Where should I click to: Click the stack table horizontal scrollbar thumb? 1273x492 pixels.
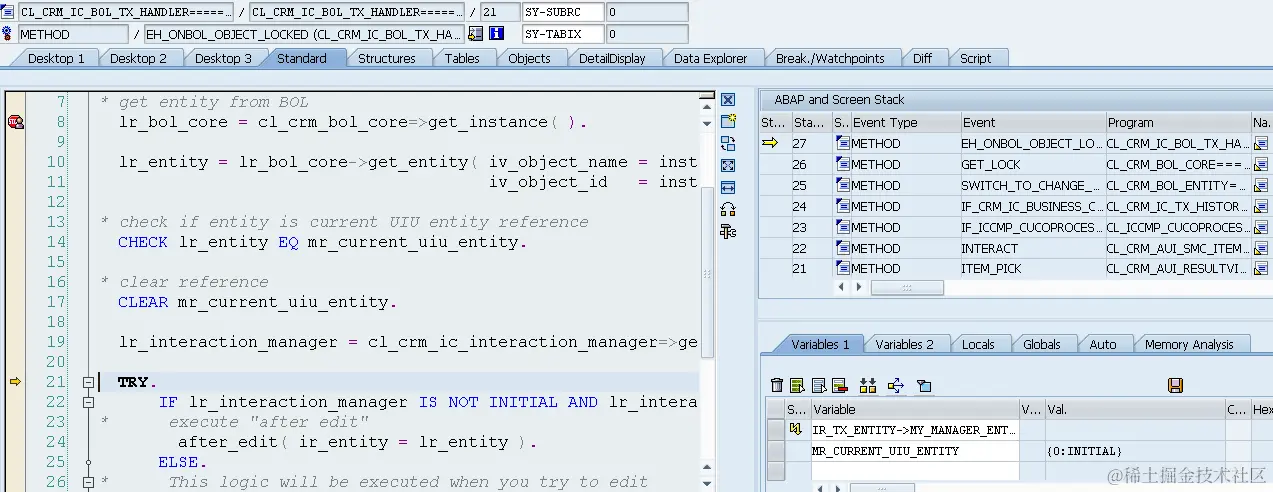(x=907, y=287)
